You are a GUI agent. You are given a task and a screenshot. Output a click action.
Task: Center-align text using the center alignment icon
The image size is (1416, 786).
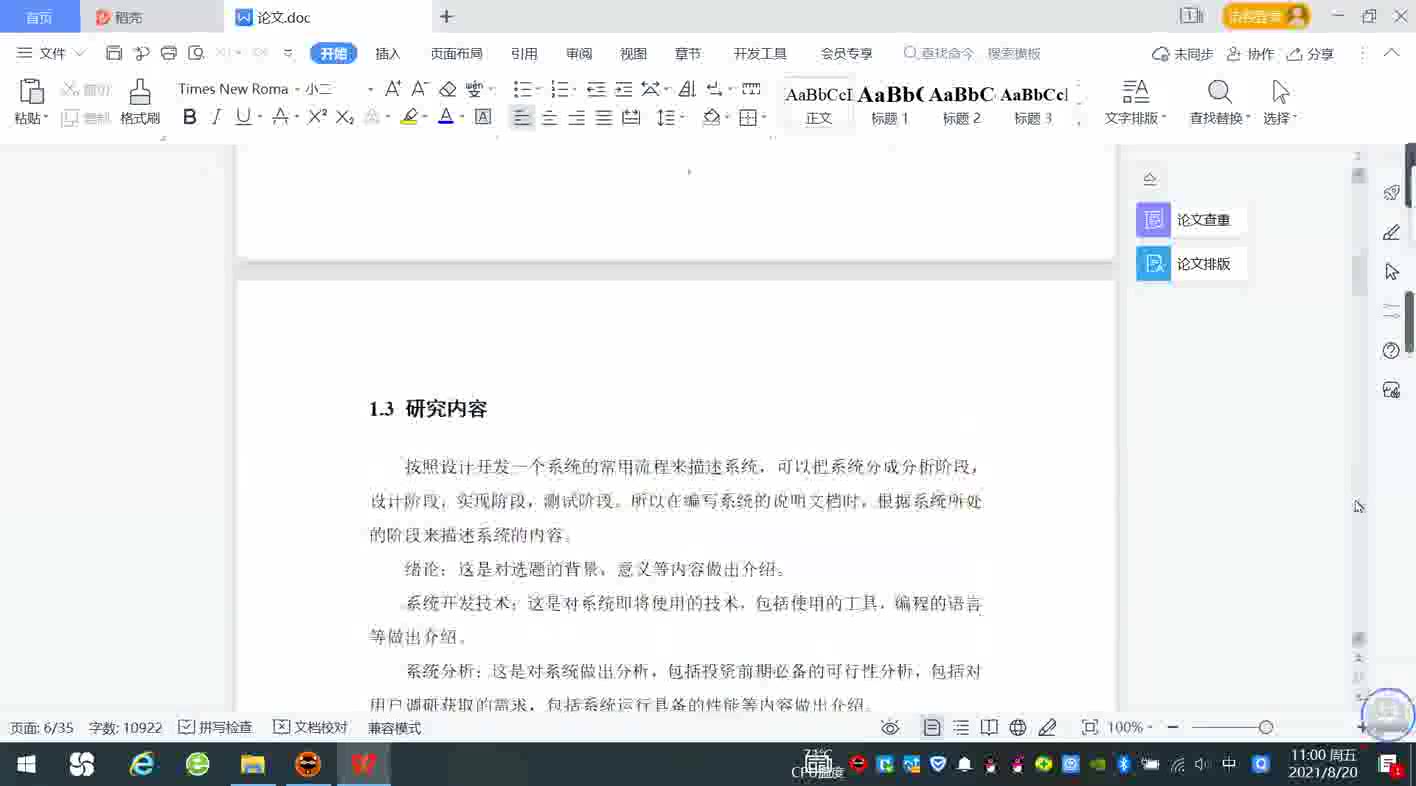(549, 118)
